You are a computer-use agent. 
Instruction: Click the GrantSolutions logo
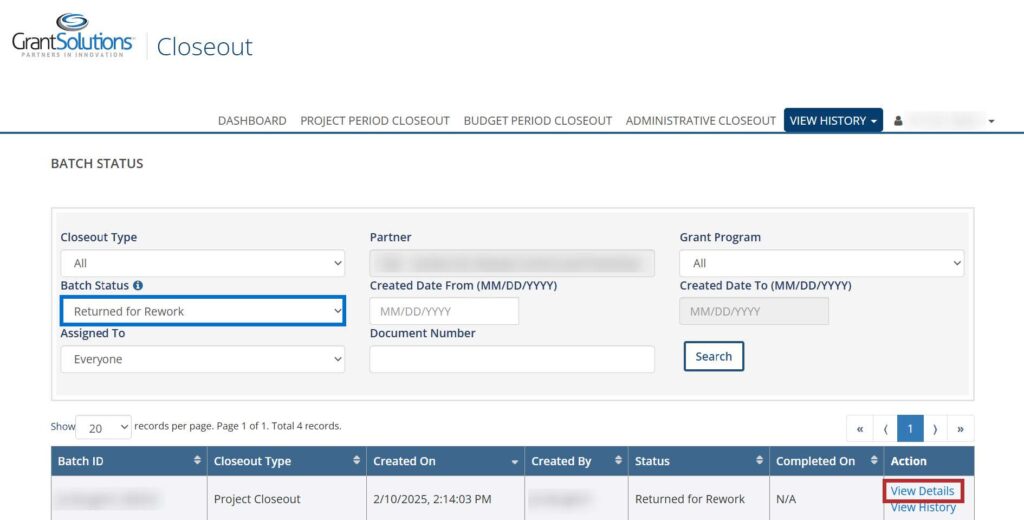[x=72, y=36]
